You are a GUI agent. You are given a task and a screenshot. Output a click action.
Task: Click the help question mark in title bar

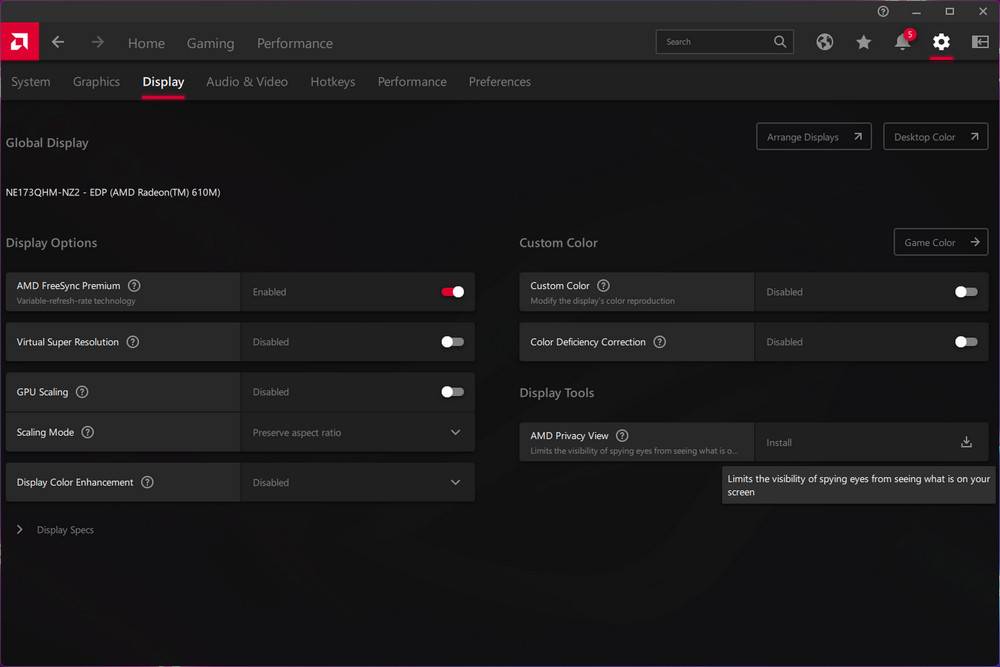pos(883,12)
